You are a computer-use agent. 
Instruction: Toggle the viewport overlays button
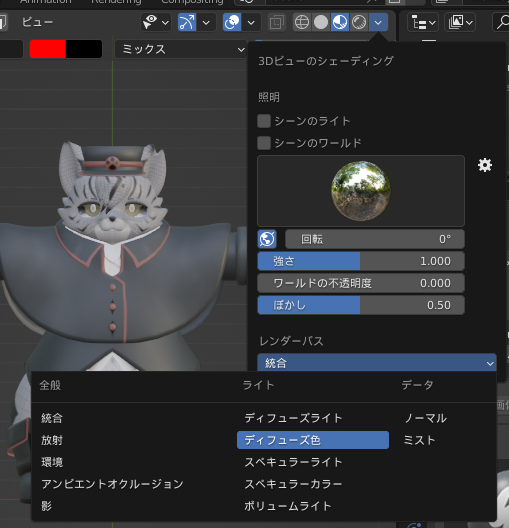232,22
